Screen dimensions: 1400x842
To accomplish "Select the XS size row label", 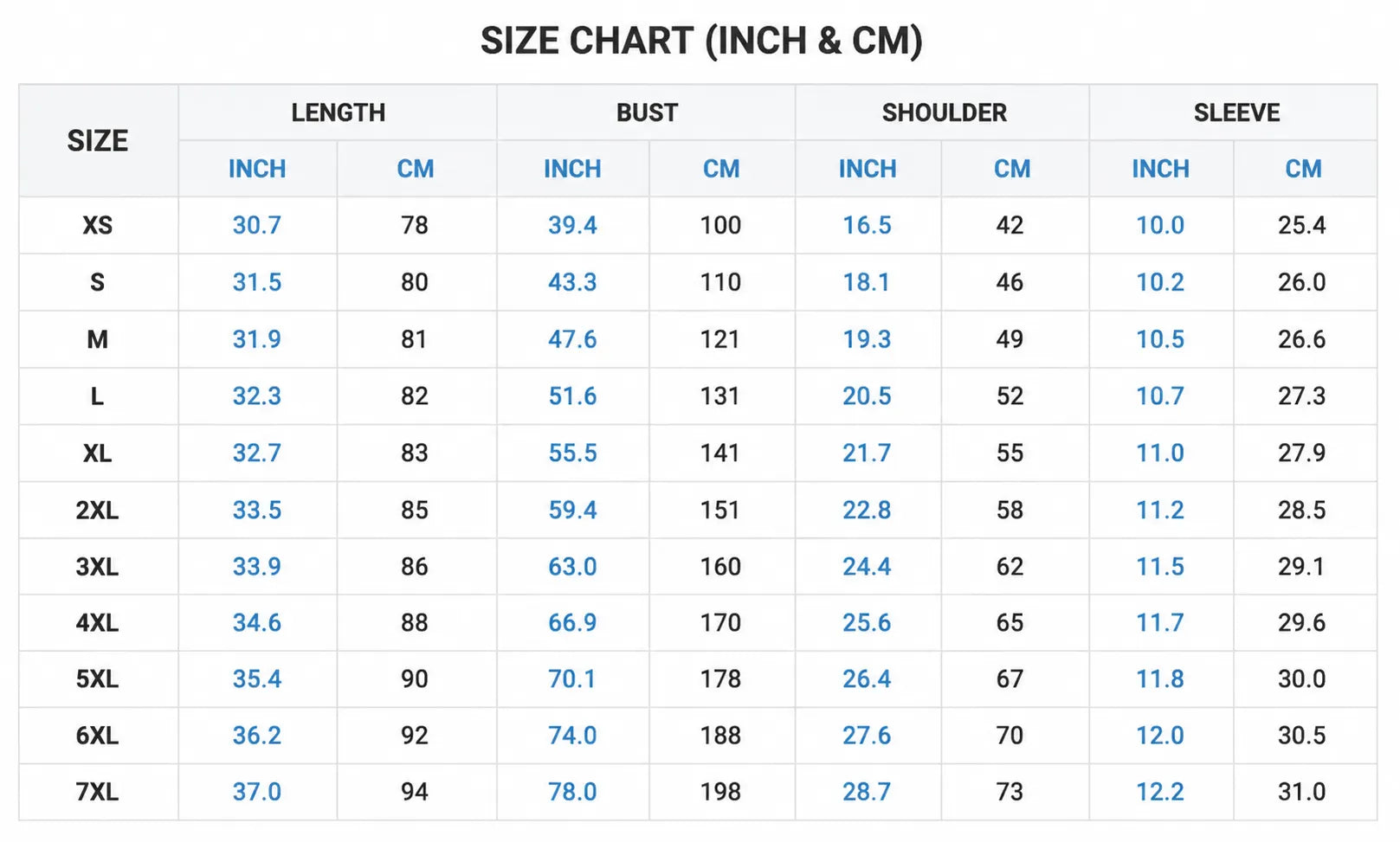I will pos(97,225).
